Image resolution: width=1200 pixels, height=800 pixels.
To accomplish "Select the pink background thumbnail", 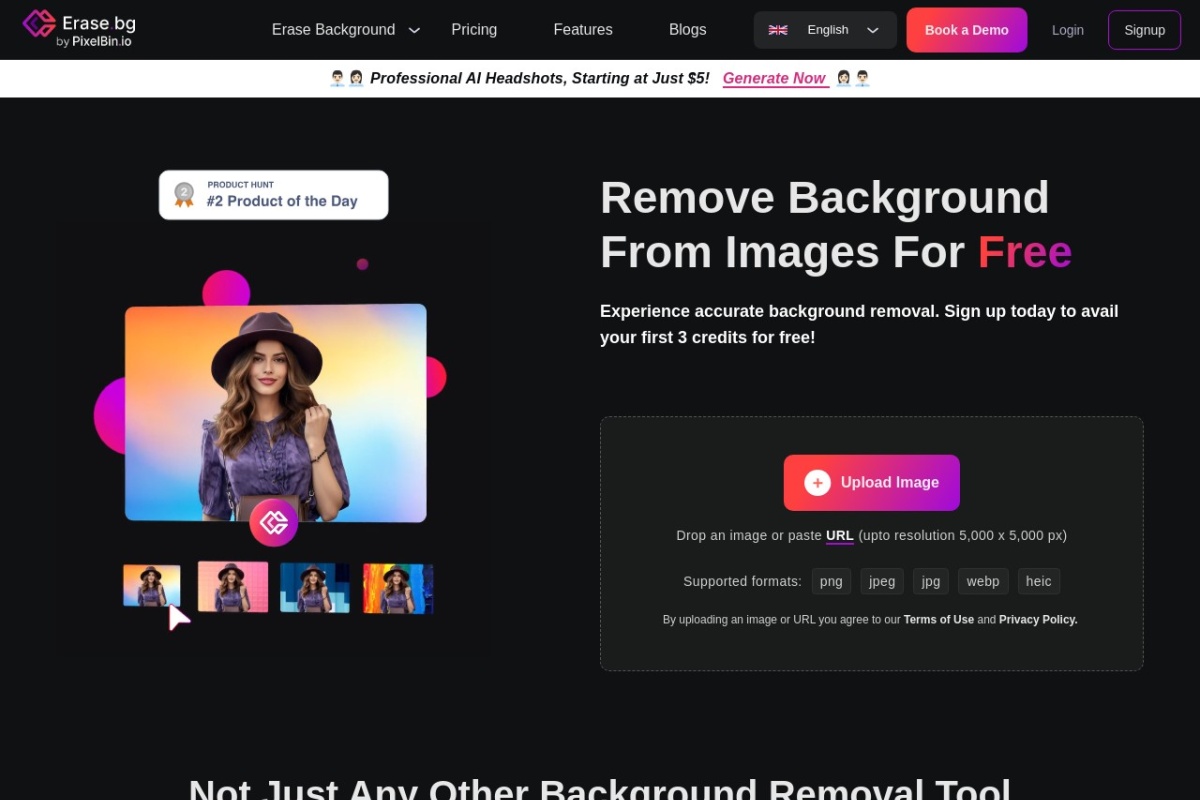I will tap(233, 587).
